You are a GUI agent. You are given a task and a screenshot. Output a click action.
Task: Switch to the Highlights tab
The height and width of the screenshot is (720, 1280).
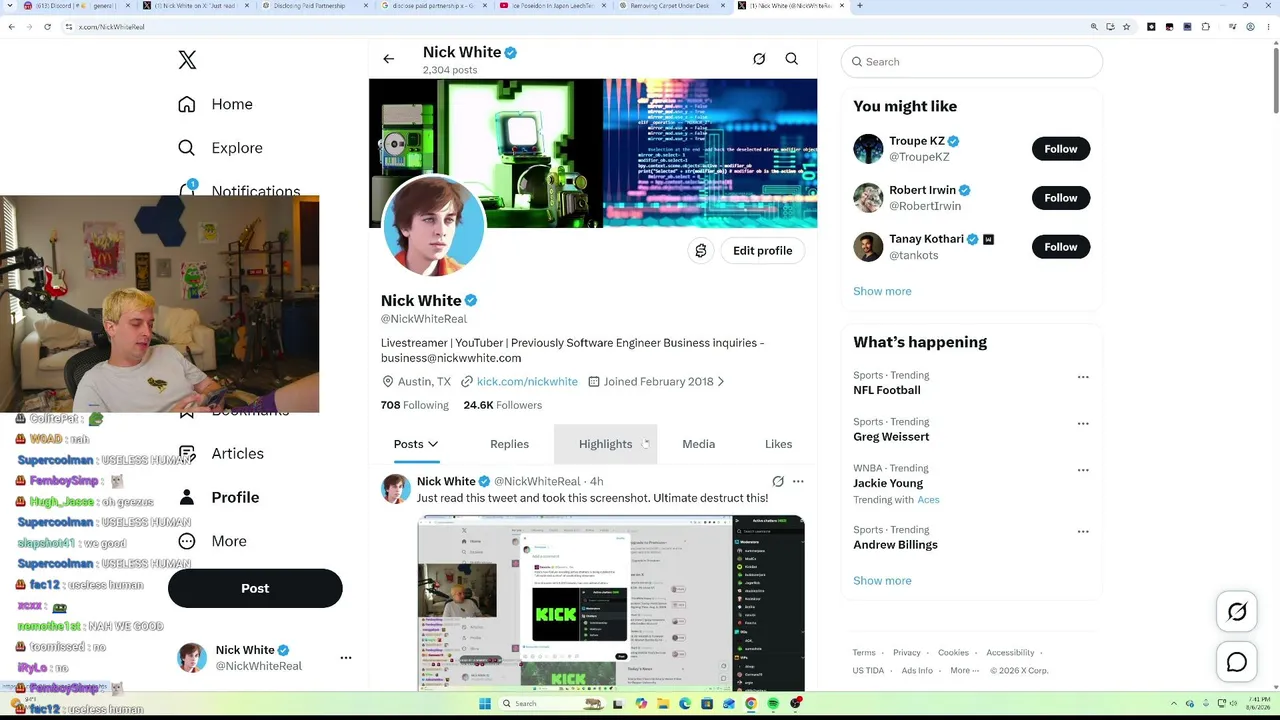606,444
